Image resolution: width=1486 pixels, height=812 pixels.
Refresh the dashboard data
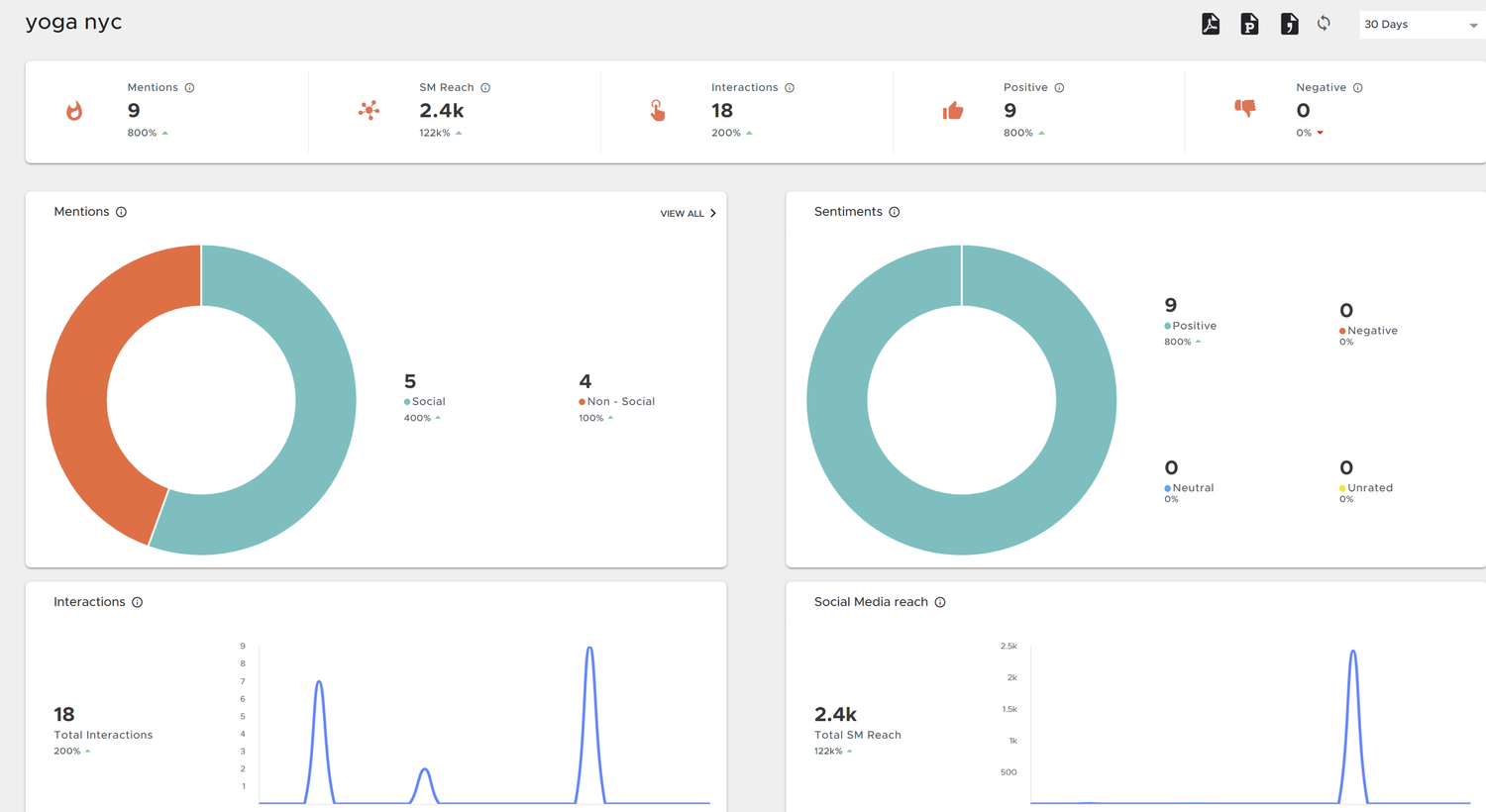point(1325,24)
